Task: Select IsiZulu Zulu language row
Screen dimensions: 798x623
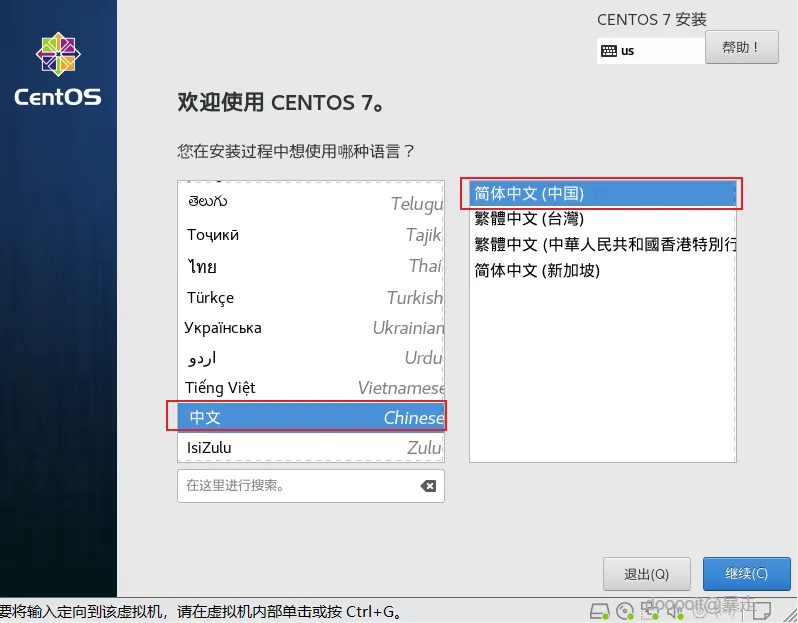Action: click(x=311, y=448)
